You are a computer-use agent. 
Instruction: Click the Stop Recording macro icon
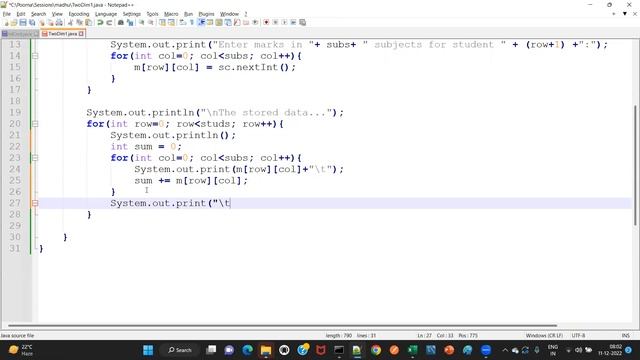pyautogui.click(x=275, y=22)
